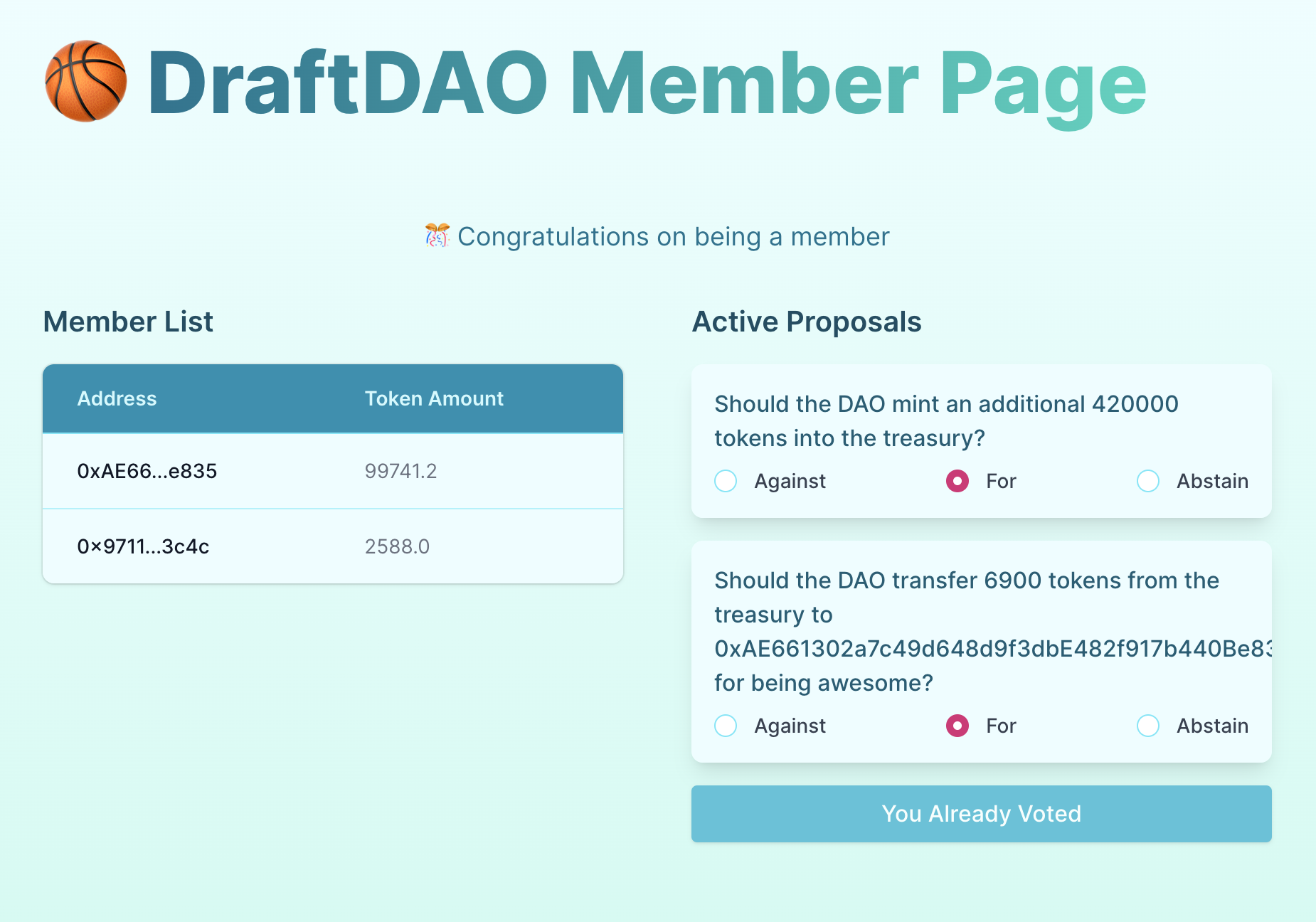Click the token amount 99741.2
Image resolution: width=1316 pixels, height=922 pixels.
400,471
